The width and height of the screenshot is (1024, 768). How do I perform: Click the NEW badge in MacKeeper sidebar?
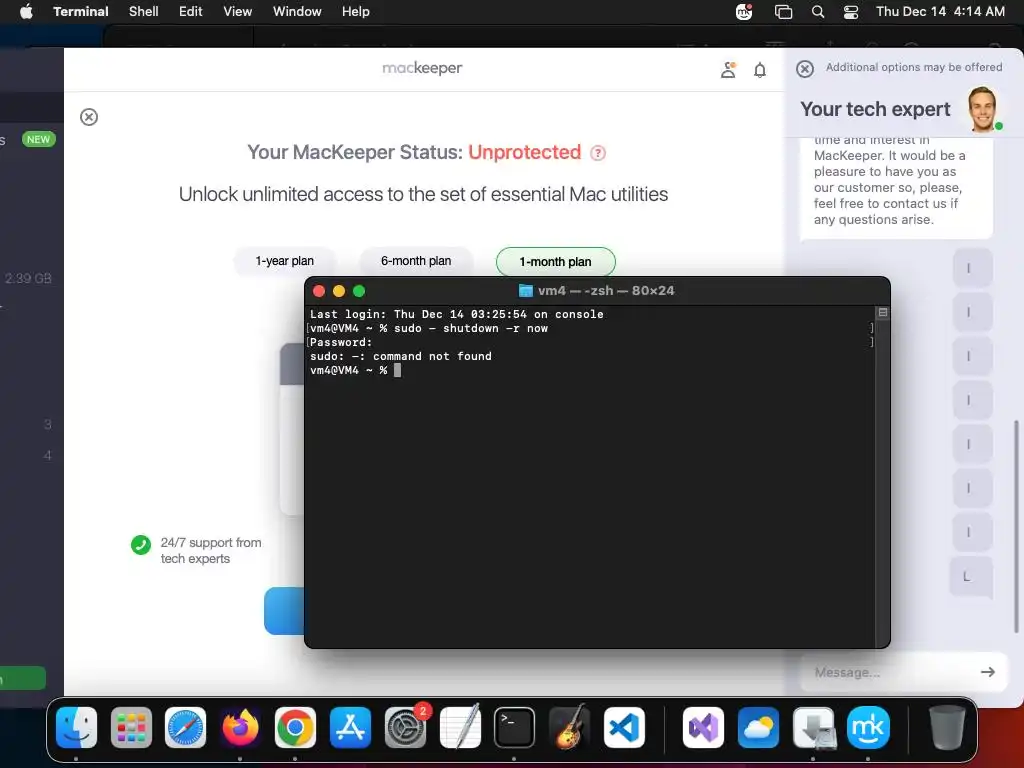[39, 139]
